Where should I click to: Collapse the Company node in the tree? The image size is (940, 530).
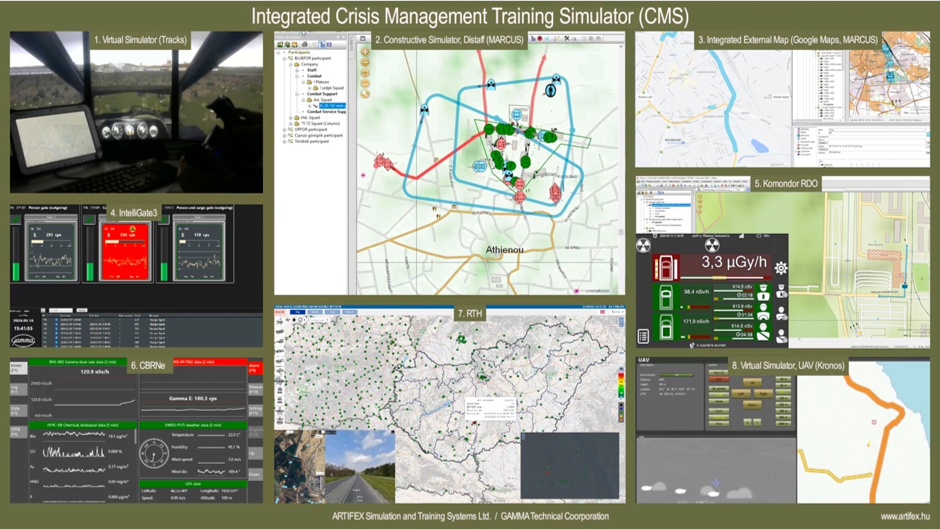291,64
